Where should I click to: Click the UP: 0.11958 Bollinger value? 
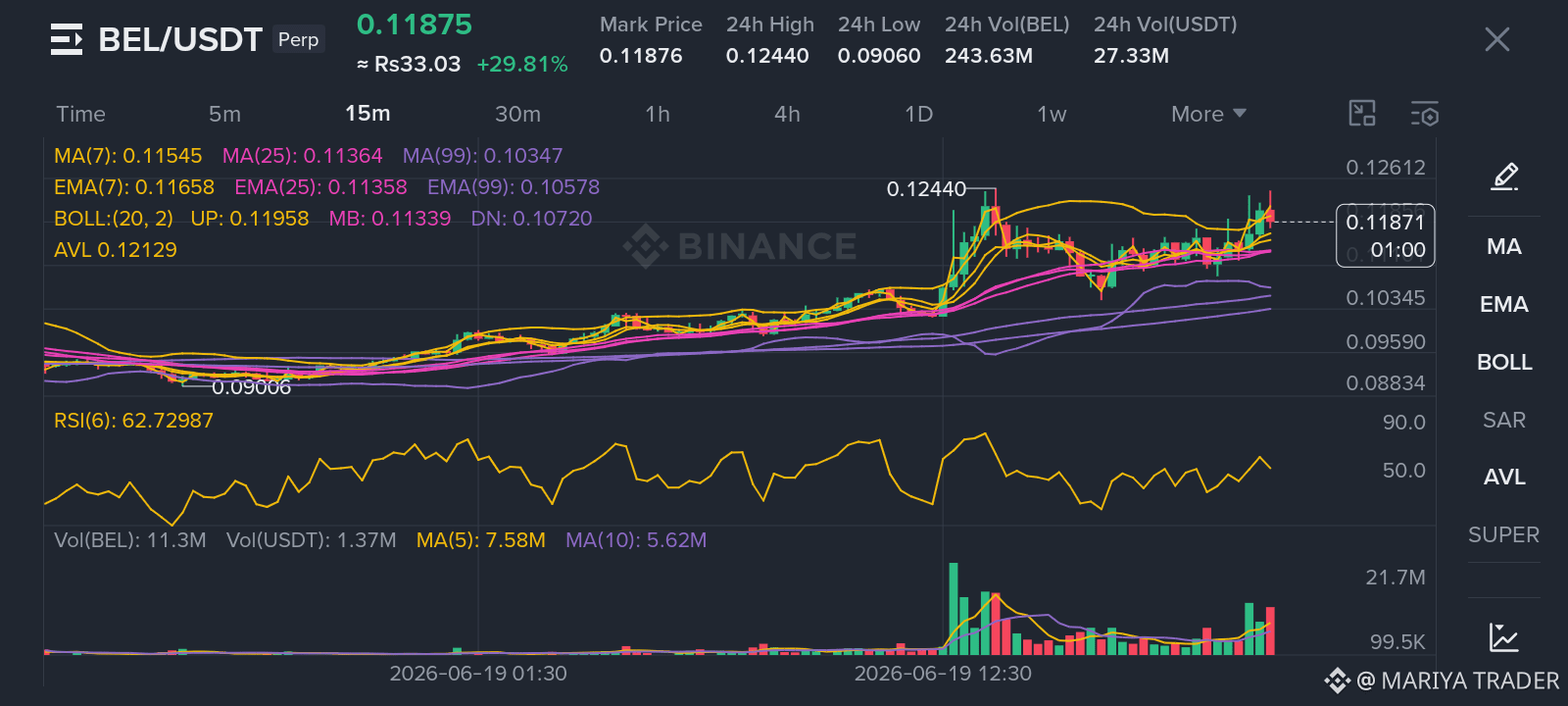pyautogui.click(x=250, y=219)
